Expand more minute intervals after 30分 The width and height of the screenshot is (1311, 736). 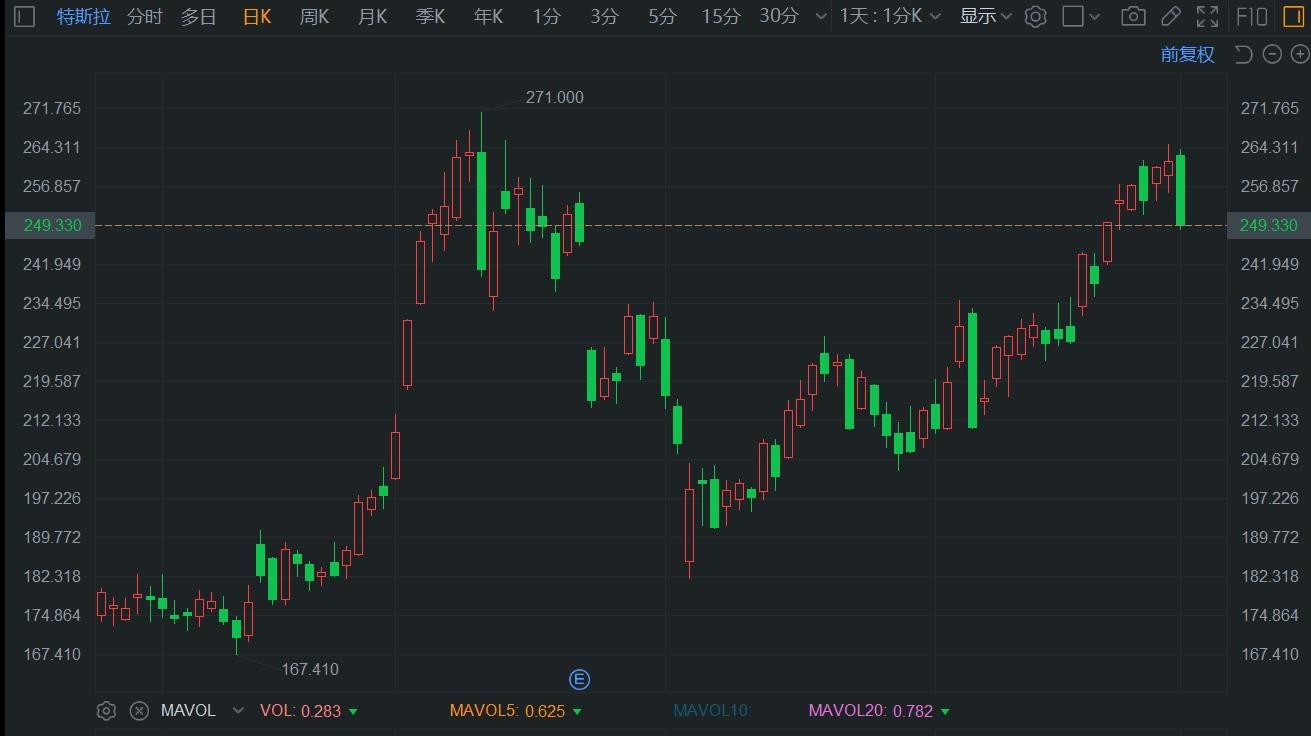click(x=821, y=16)
